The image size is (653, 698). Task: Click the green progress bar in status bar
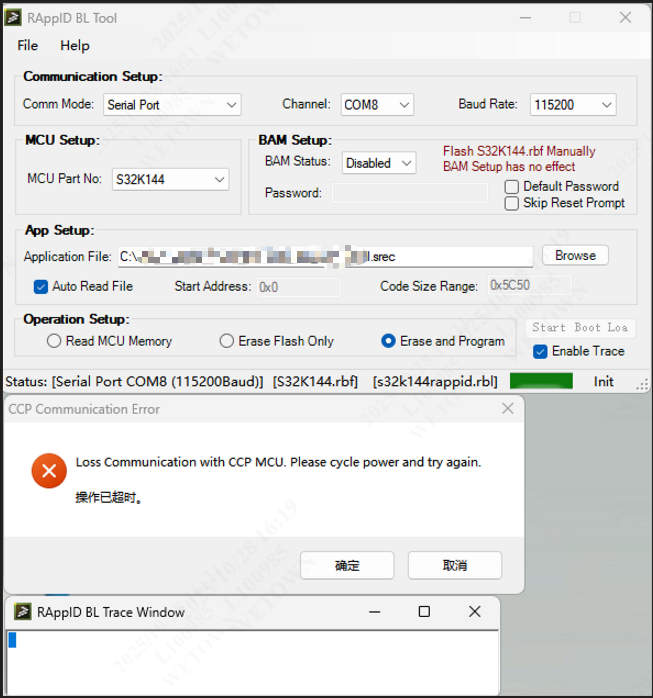pyautogui.click(x=541, y=381)
